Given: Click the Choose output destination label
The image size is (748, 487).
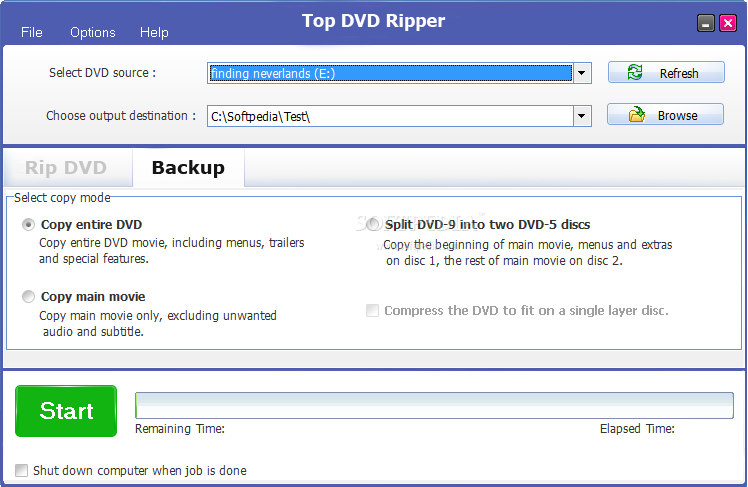Looking at the screenshot, I should point(121,115).
